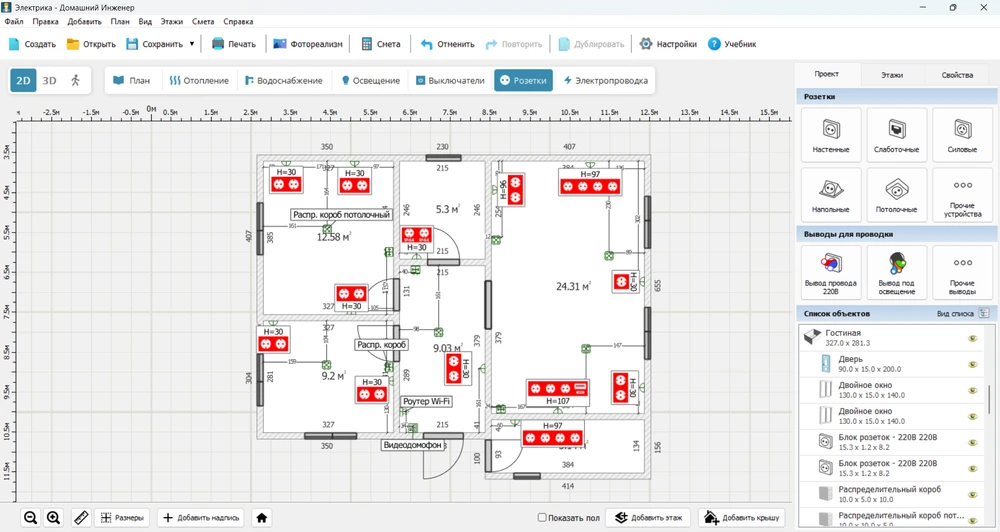Enable the Показать пол checkbox
The height and width of the screenshot is (532, 1000).
point(542,517)
